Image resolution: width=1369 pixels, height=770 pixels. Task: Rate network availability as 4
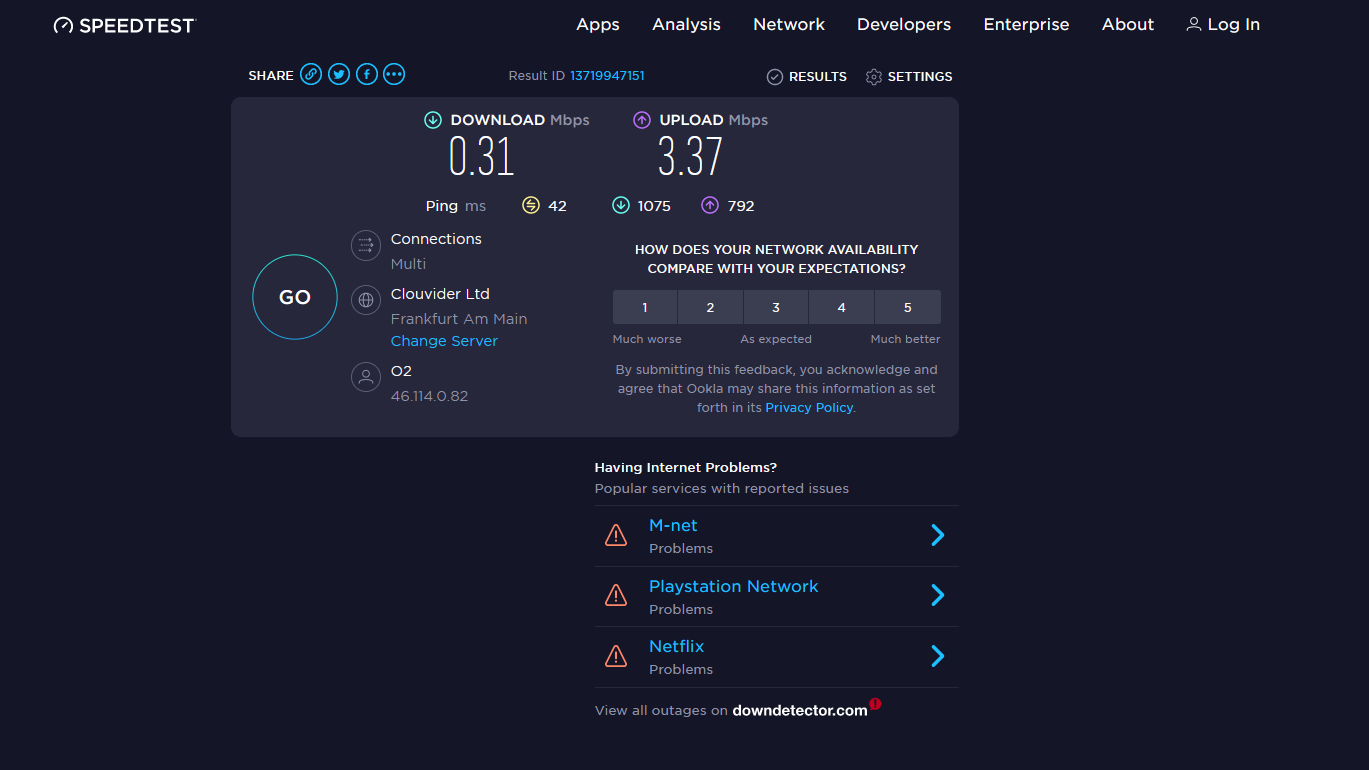point(842,307)
